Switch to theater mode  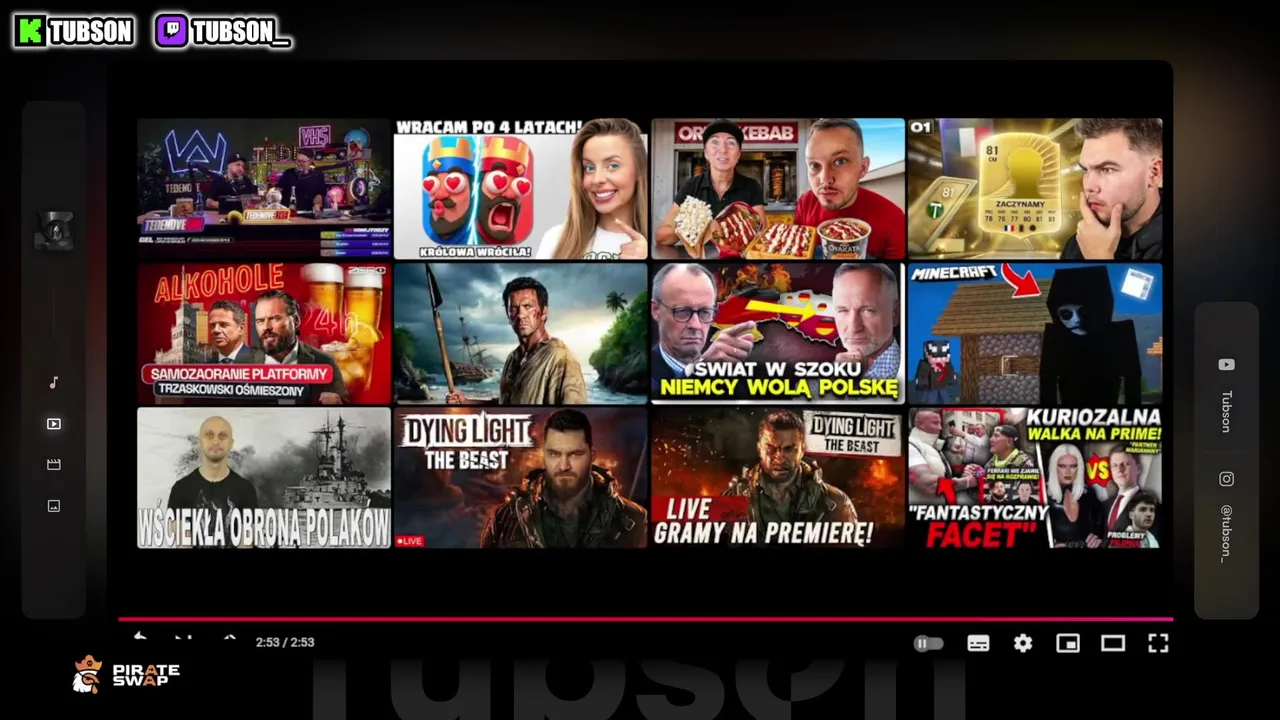(1113, 643)
